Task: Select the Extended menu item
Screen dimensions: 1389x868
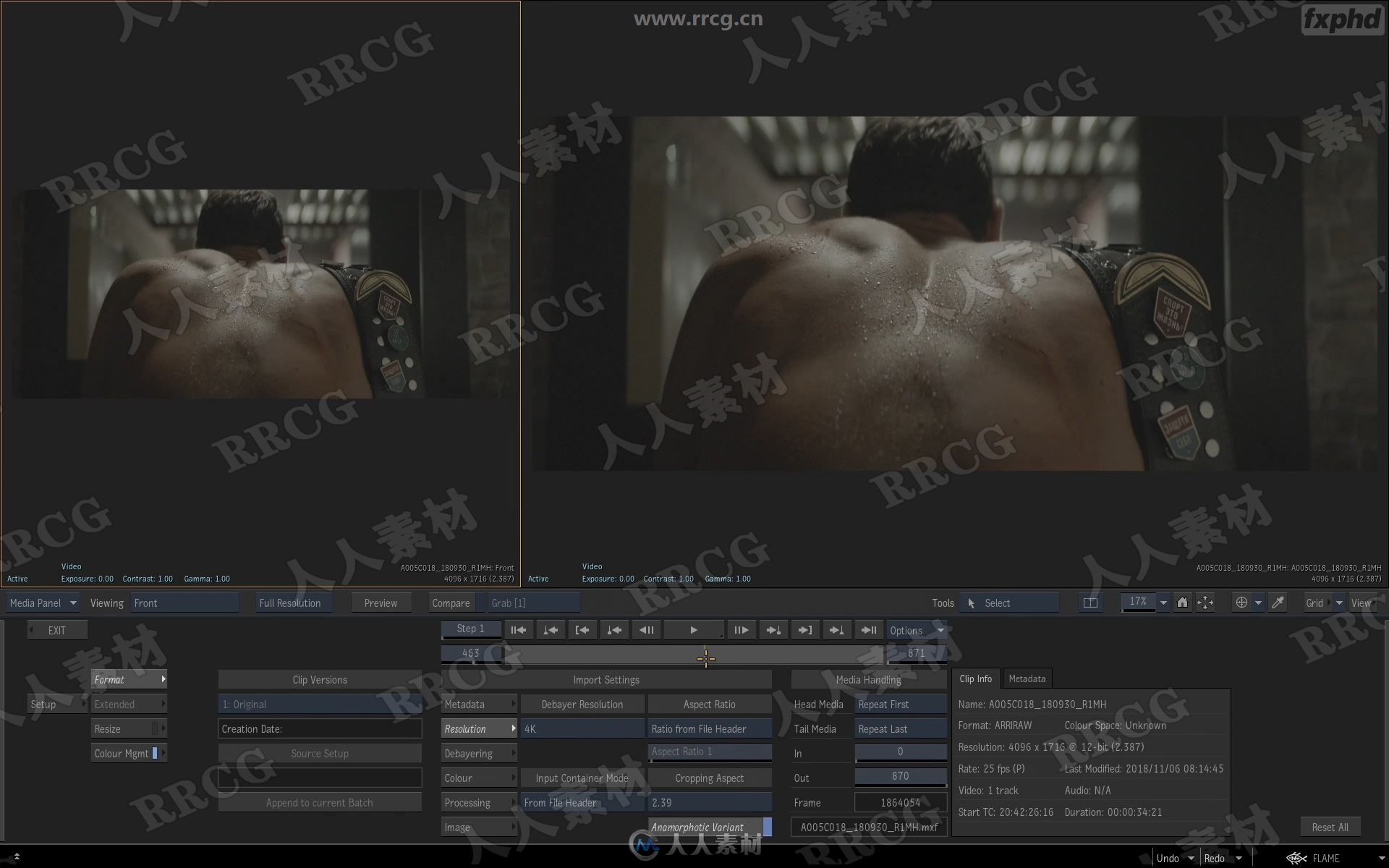Action: pyautogui.click(x=129, y=704)
